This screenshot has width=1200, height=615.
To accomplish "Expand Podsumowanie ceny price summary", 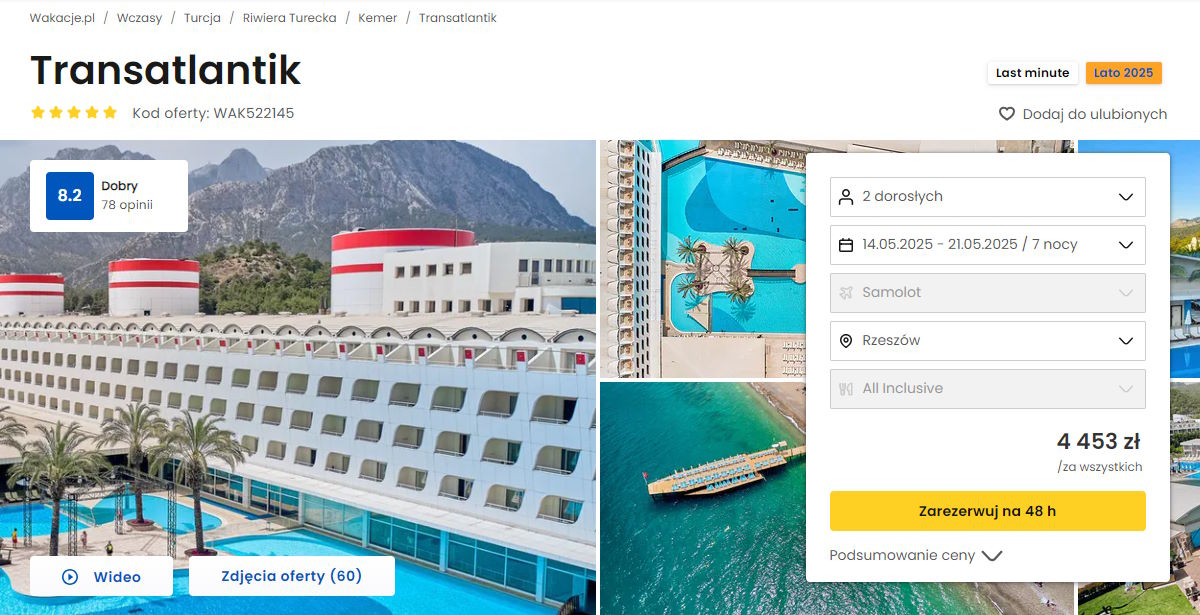I will (x=915, y=556).
